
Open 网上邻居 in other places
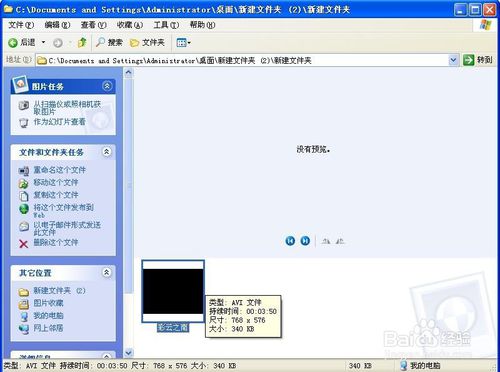click(x=48, y=328)
